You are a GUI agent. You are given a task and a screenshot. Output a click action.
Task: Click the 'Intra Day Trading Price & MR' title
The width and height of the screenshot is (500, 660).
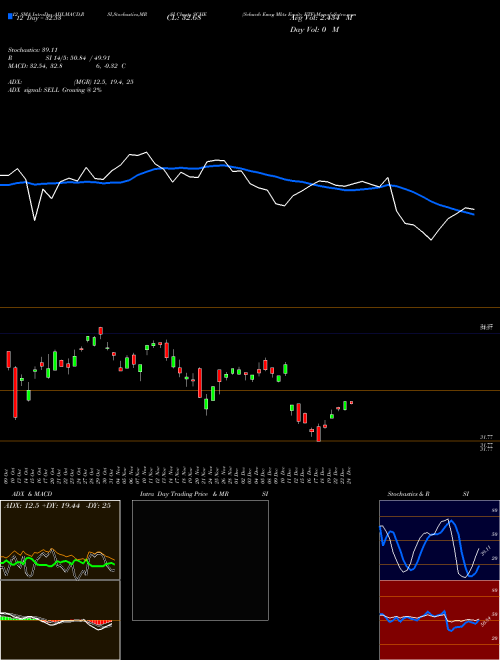point(184,494)
